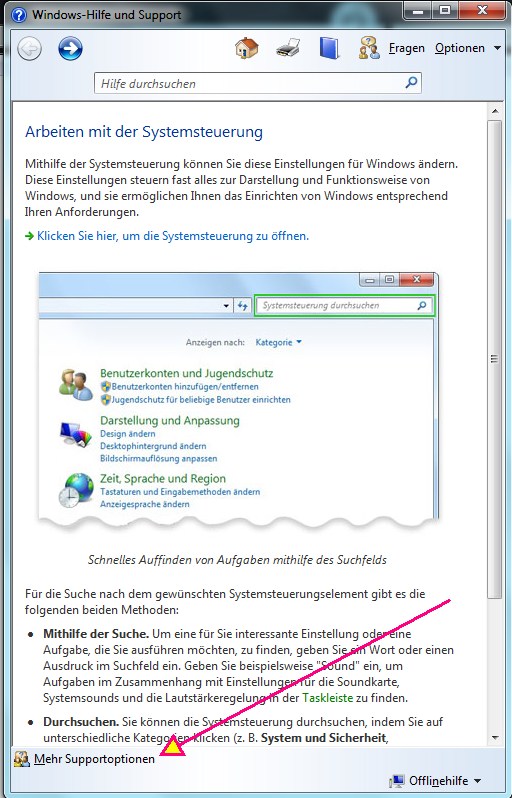This screenshot has width=512, height=798.
Task: Click the illustration of Systemsteuerung window
Action: tap(238, 402)
